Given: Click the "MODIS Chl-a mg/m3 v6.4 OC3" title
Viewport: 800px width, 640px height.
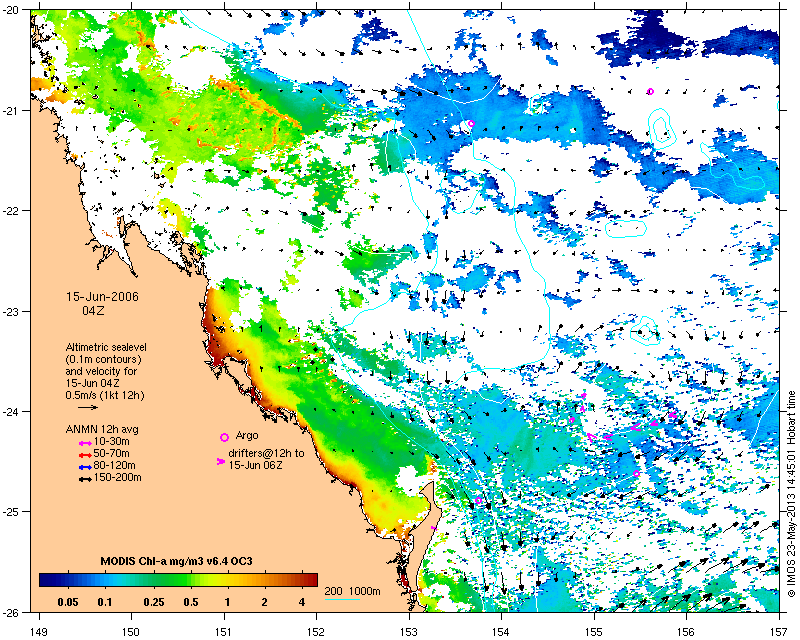Looking at the screenshot, I should (176, 561).
